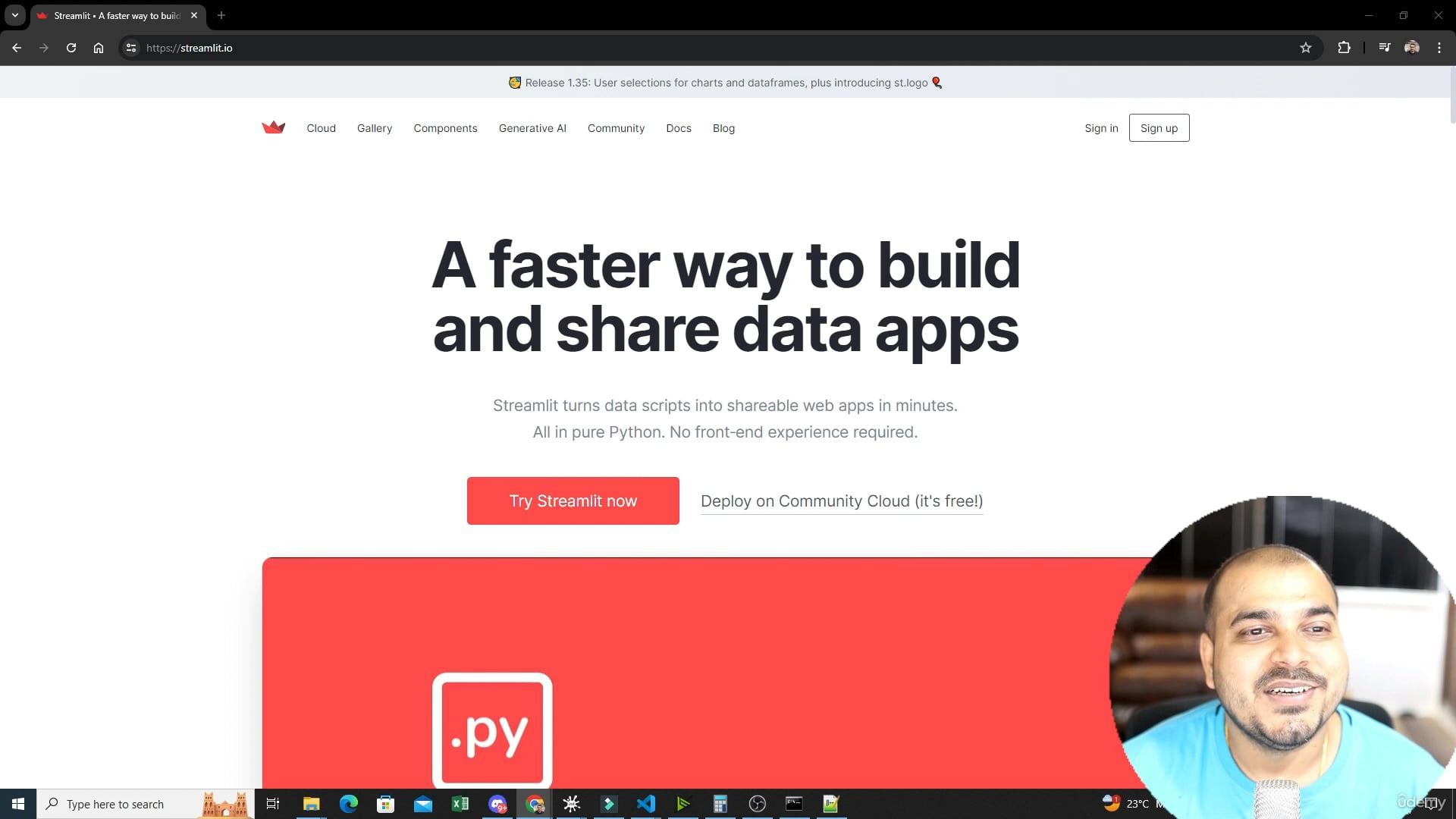Image resolution: width=1456 pixels, height=819 pixels.
Task: Go forward in browser history
Action: pos(44,48)
